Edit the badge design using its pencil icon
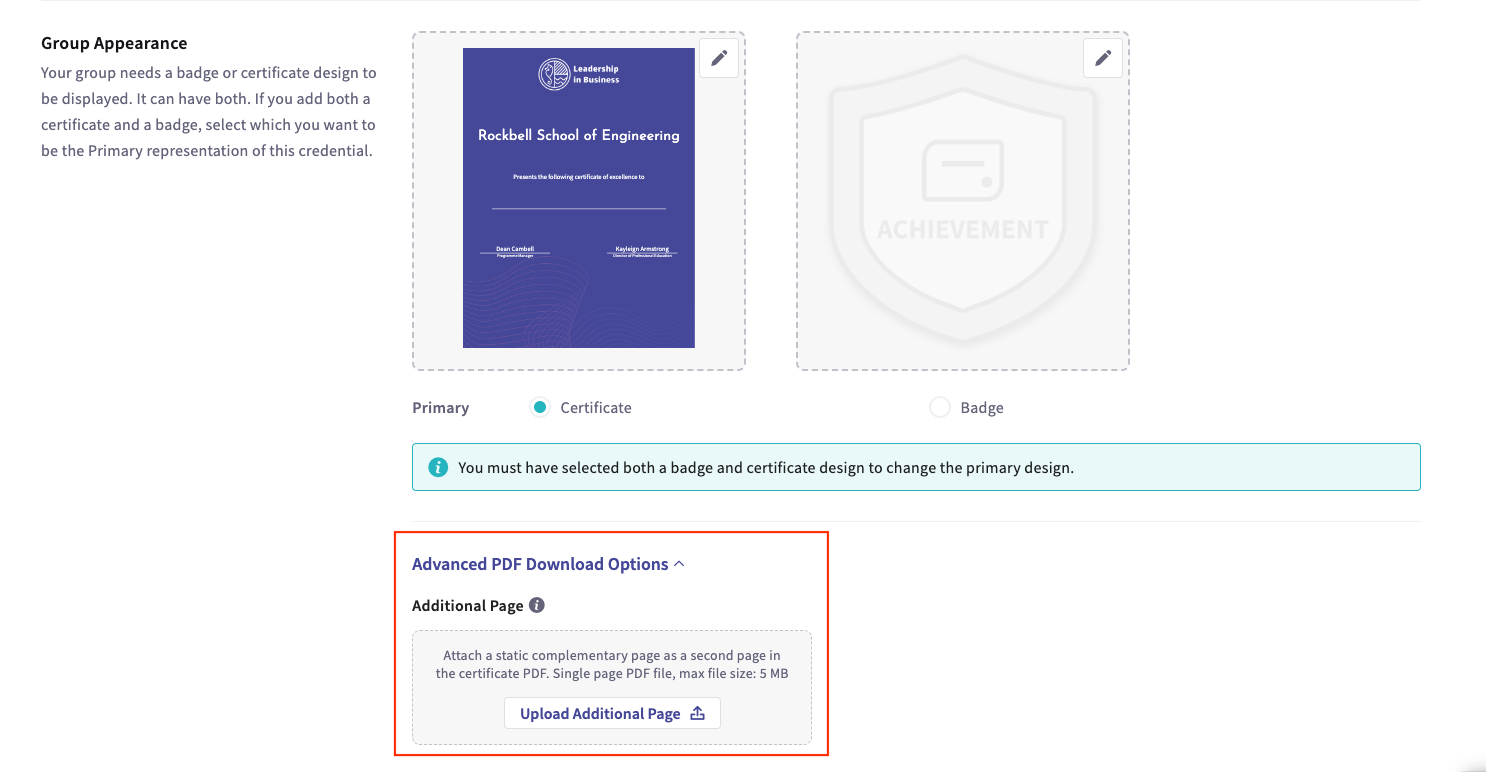Screen dimensions: 1486x772 point(1103,59)
